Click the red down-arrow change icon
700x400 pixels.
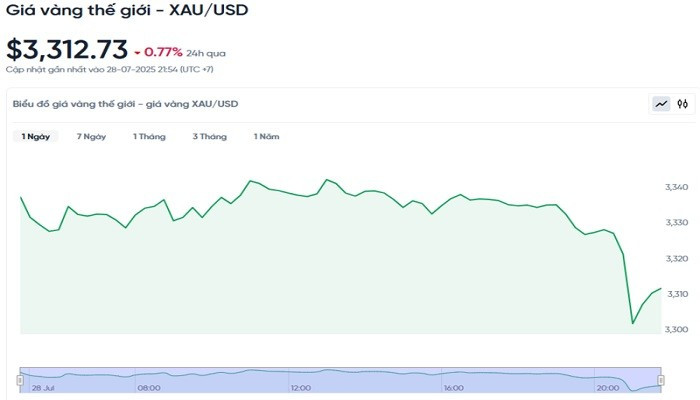pyautogui.click(x=137, y=50)
